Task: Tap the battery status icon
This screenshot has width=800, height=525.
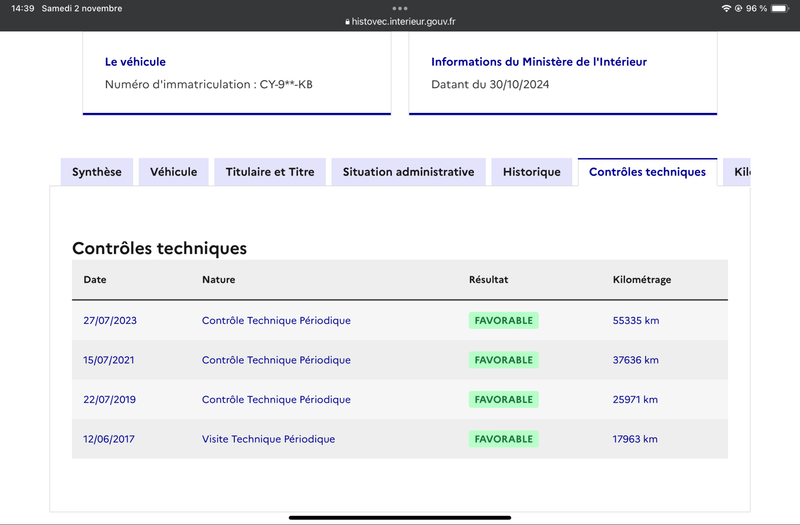Action: [x=780, y=8]
